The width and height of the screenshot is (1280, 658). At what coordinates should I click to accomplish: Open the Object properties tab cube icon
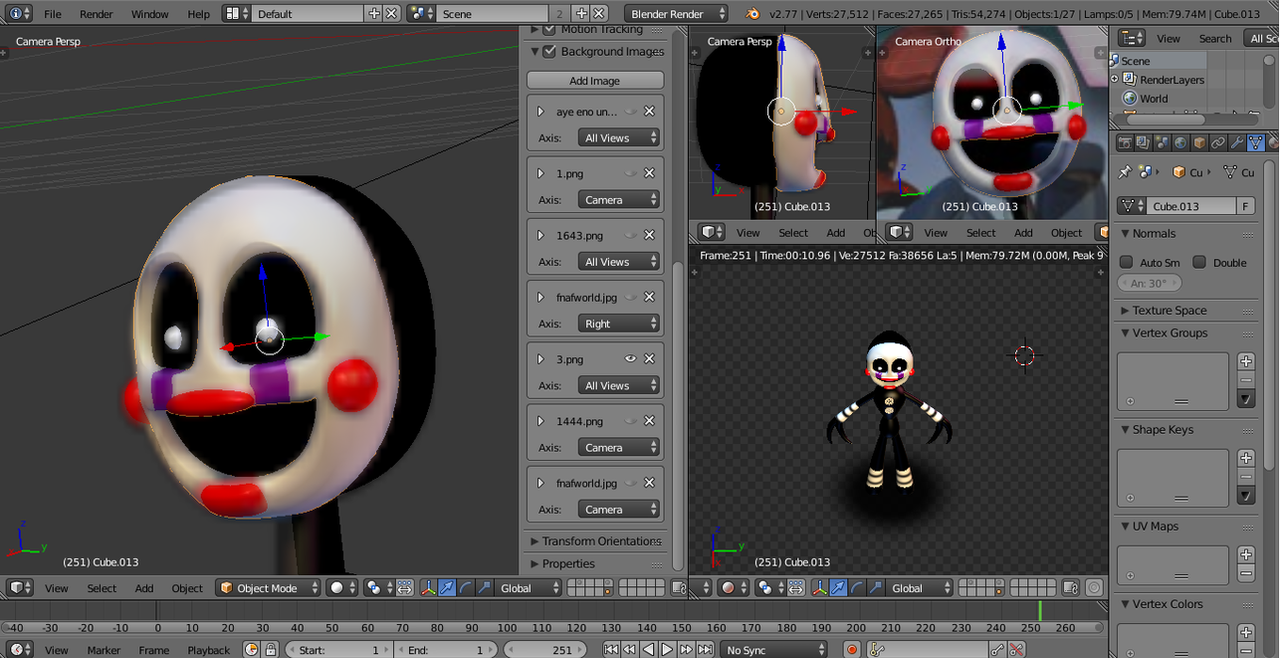(1199, 143)
